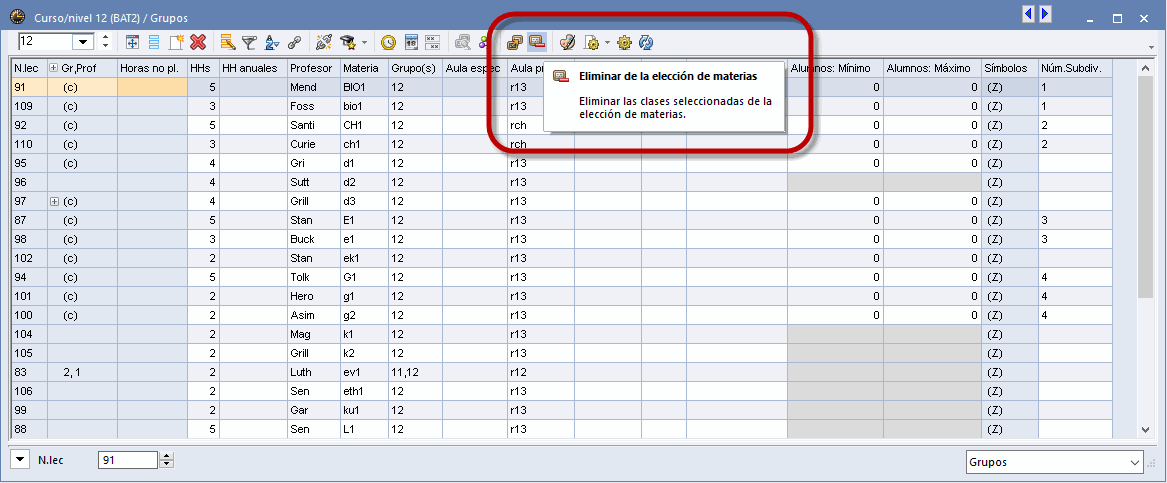The height and width of the screenshot is (483, 1167).
Task: Click the N.lec column header
Action: (30, 68)
